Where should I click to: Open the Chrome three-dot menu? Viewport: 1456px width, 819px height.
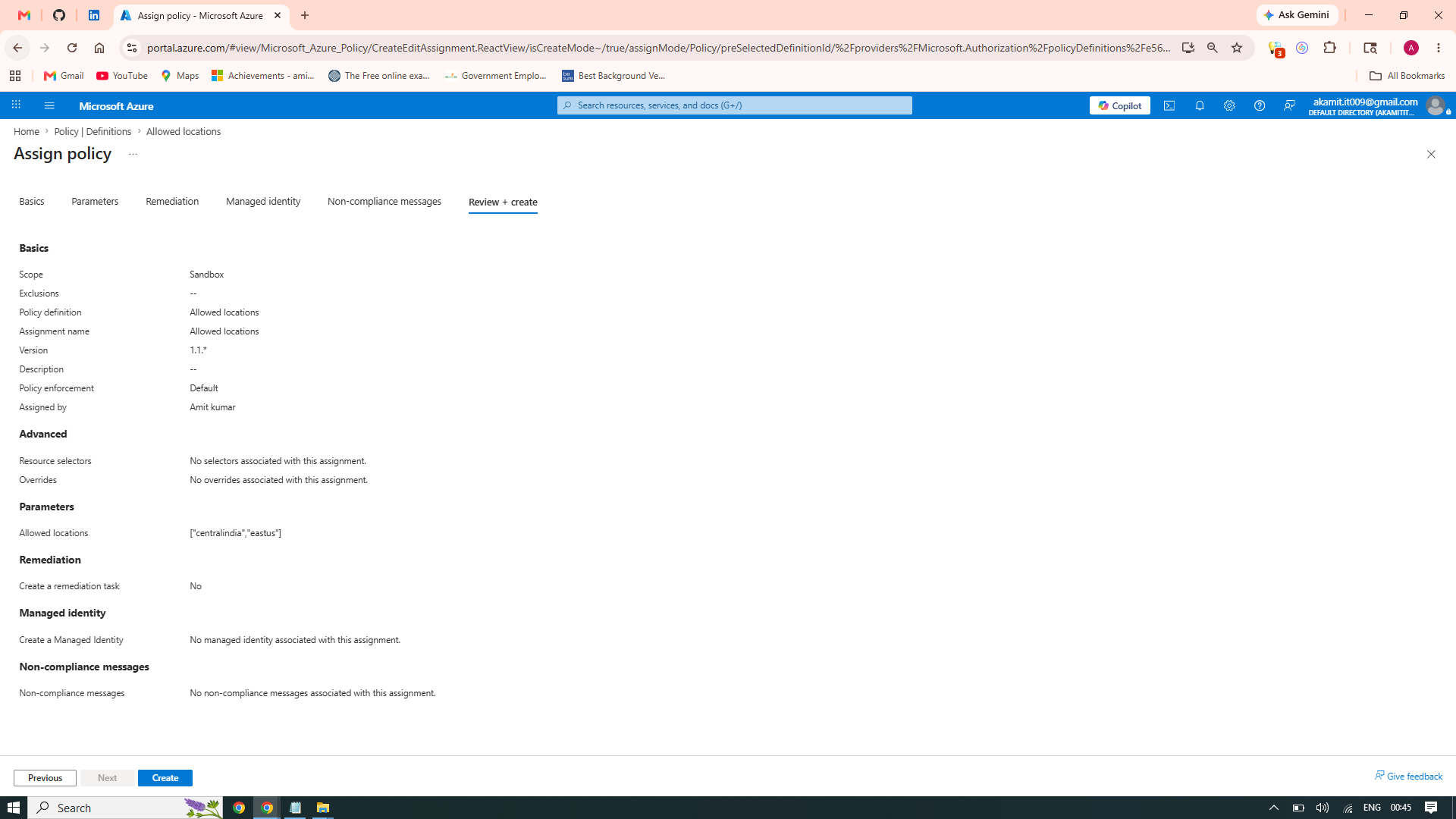click(1439, 48)
